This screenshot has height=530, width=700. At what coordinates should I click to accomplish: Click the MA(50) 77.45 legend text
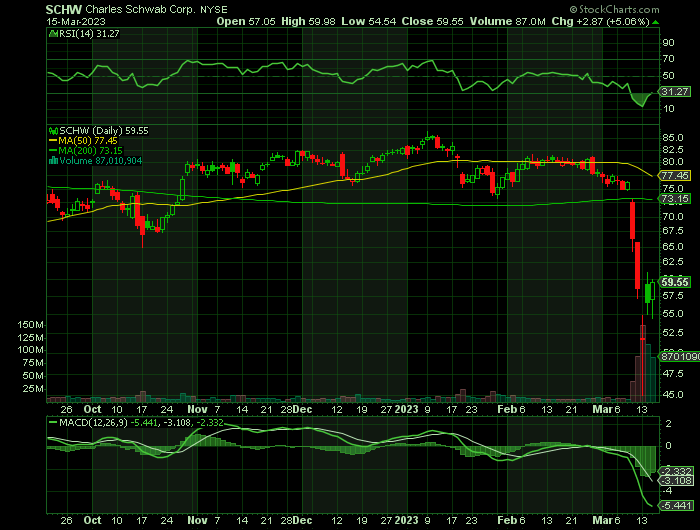click(x=88, y=141)
